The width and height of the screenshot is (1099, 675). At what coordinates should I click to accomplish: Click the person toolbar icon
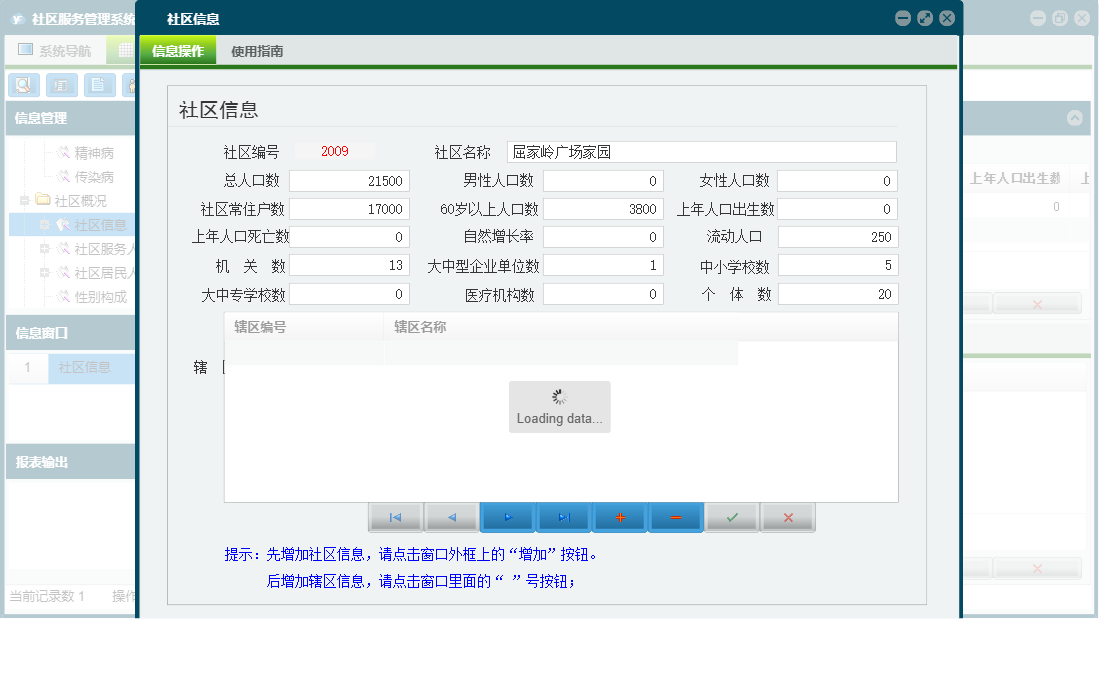click(x=133, y=85)
